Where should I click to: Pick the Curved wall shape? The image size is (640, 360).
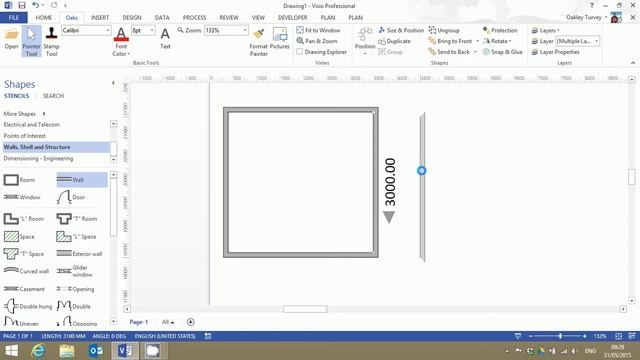coord(26,271)
